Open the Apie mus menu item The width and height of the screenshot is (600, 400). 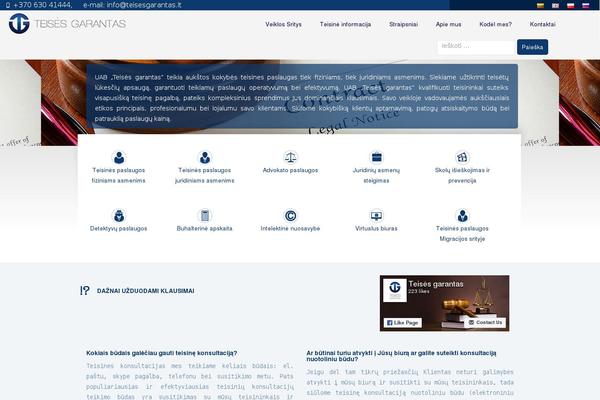[448, 24]
